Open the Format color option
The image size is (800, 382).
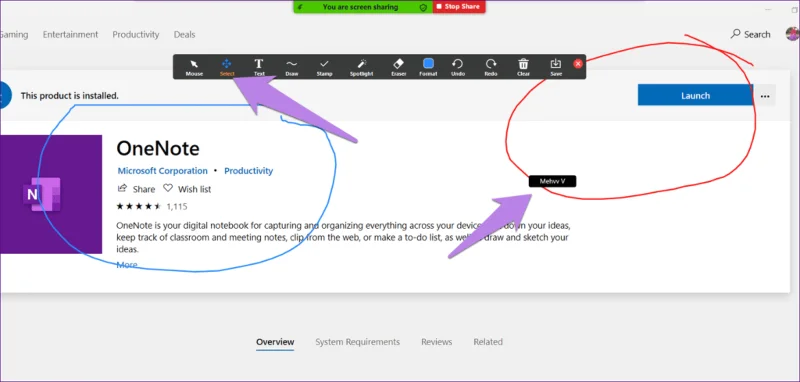(429, 67)
